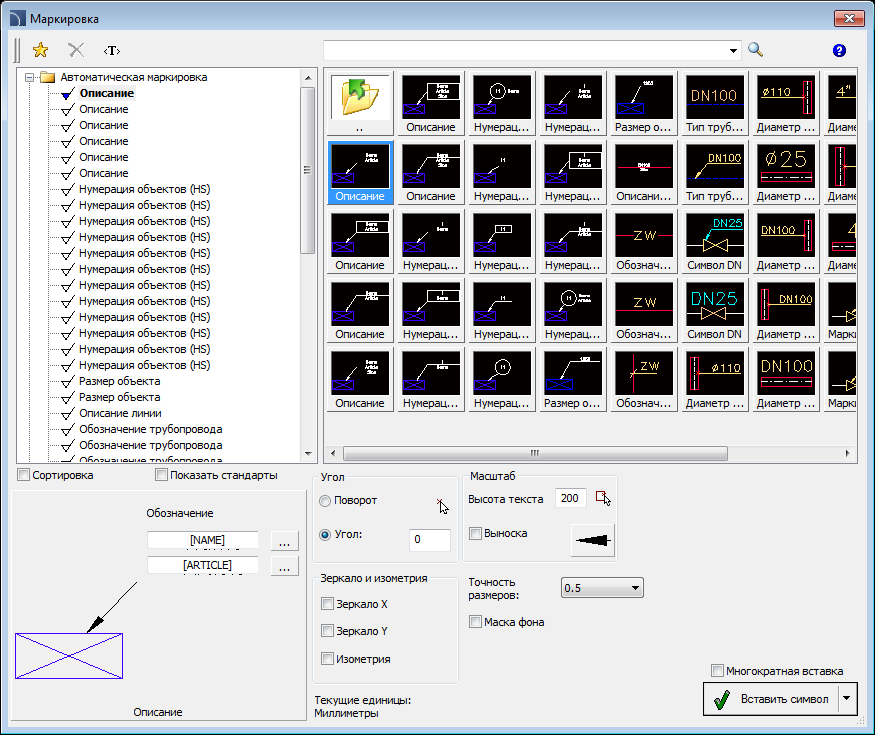The image size is (875, 735).
Task: Open the dropdown arrow next to Вставить символ
Action: [x=847, y=698]
